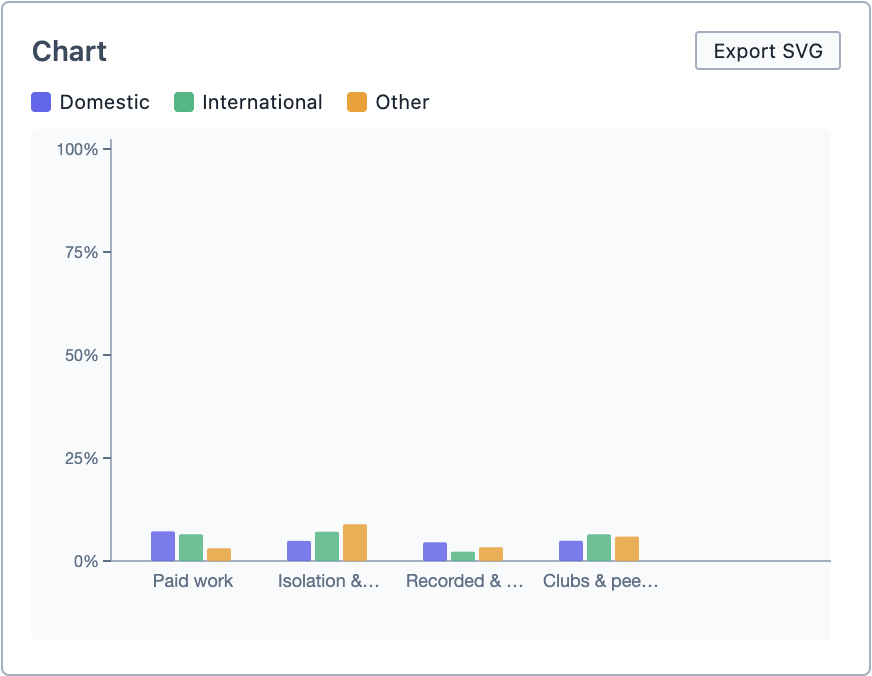Click the International bar in Recorded group
872x676 pixels.
point(463,556)
